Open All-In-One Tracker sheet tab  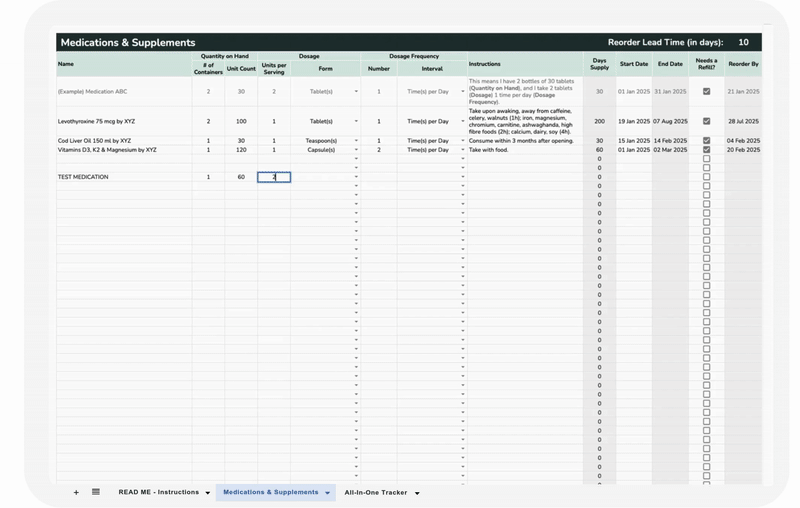(x=376, y=493)
